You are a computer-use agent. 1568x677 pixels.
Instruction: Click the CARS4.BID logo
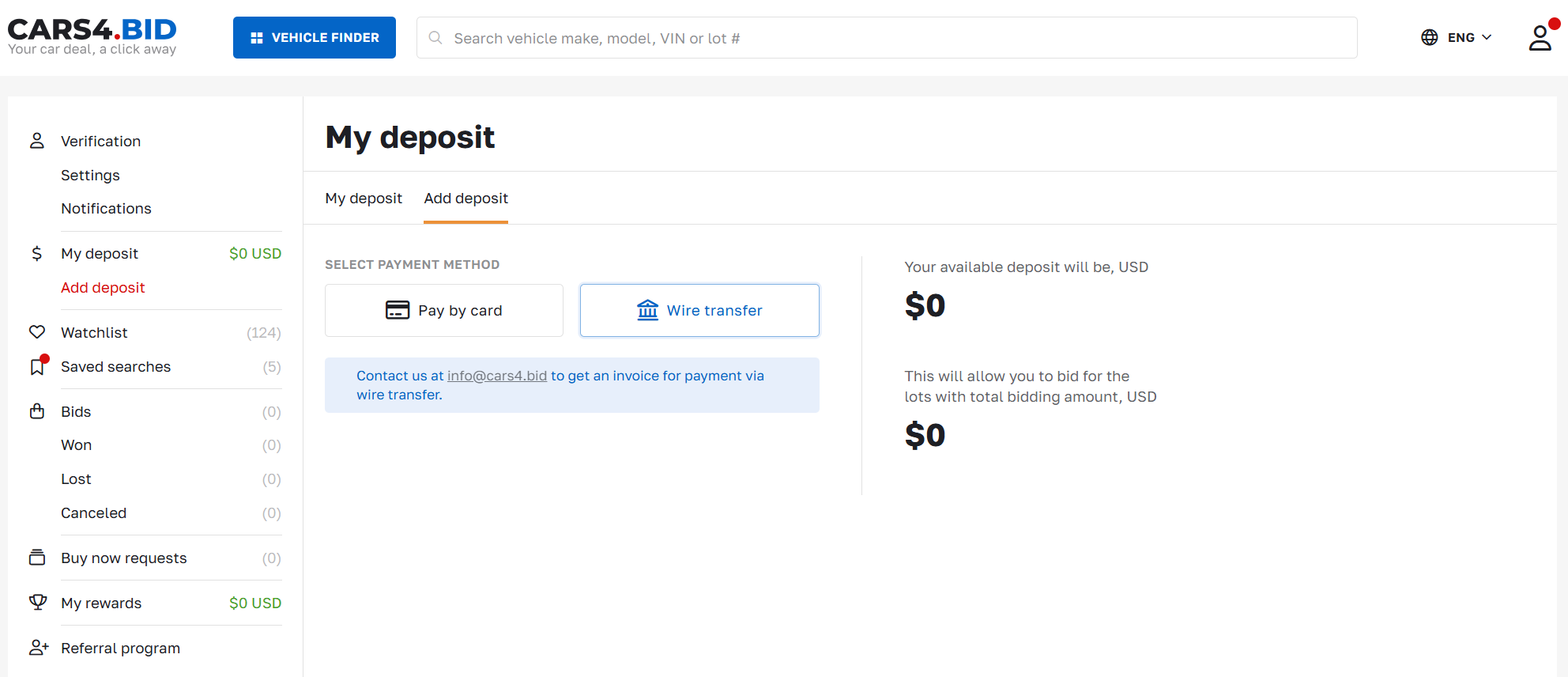[92, 37]
